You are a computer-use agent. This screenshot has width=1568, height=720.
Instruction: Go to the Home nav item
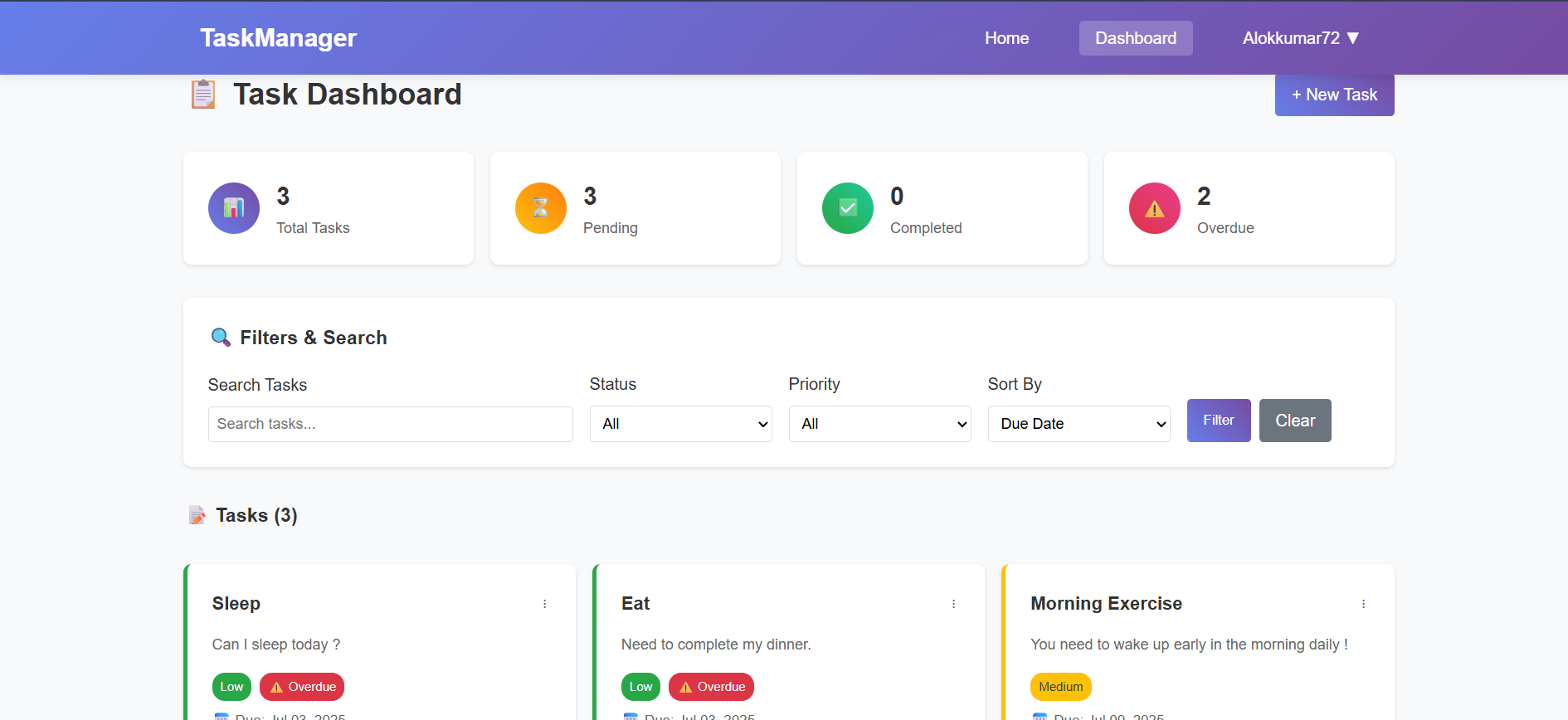pyautogui.click(x=1006, y=38)
